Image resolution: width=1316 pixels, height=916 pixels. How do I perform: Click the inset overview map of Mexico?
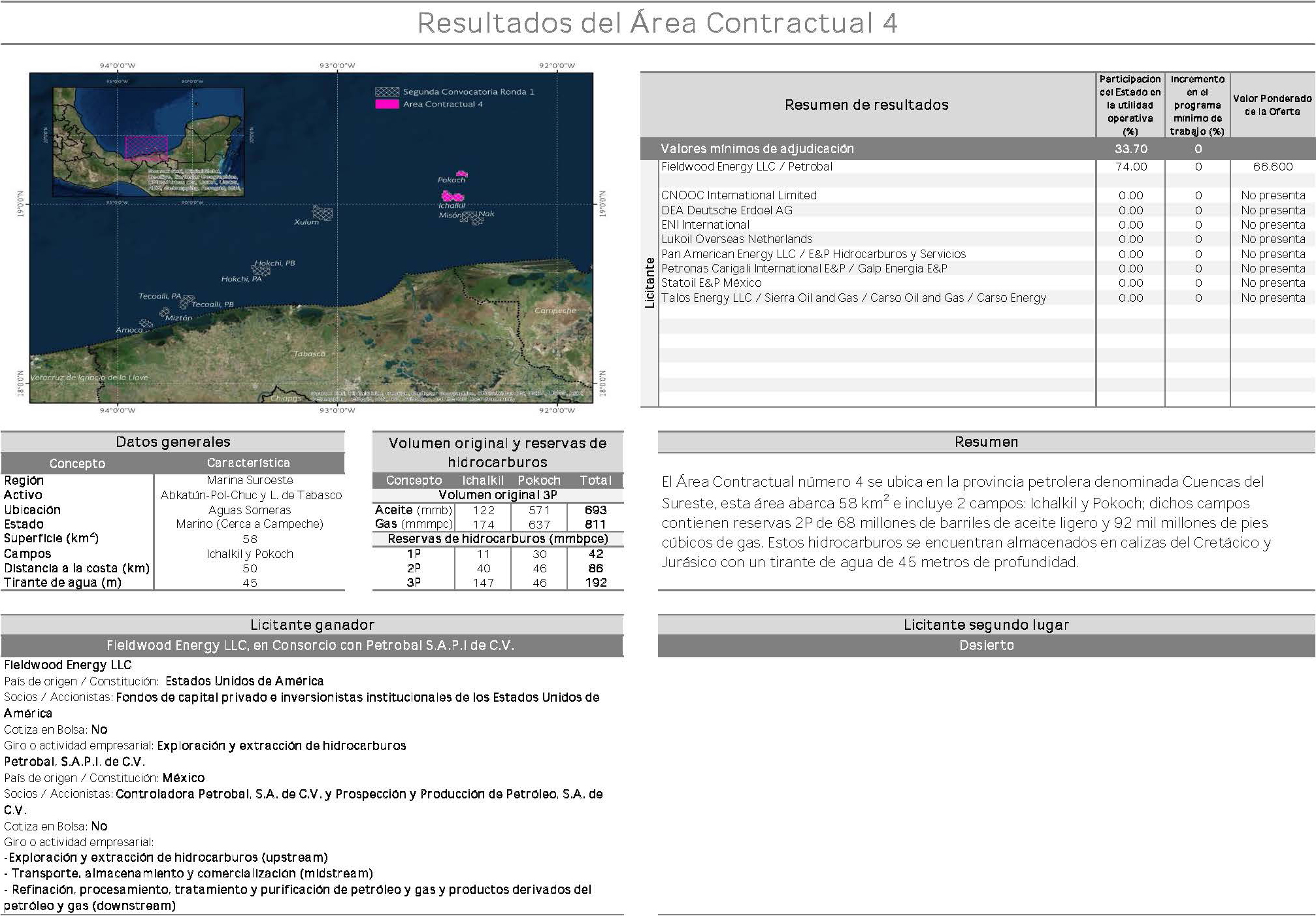click(148, 142)
